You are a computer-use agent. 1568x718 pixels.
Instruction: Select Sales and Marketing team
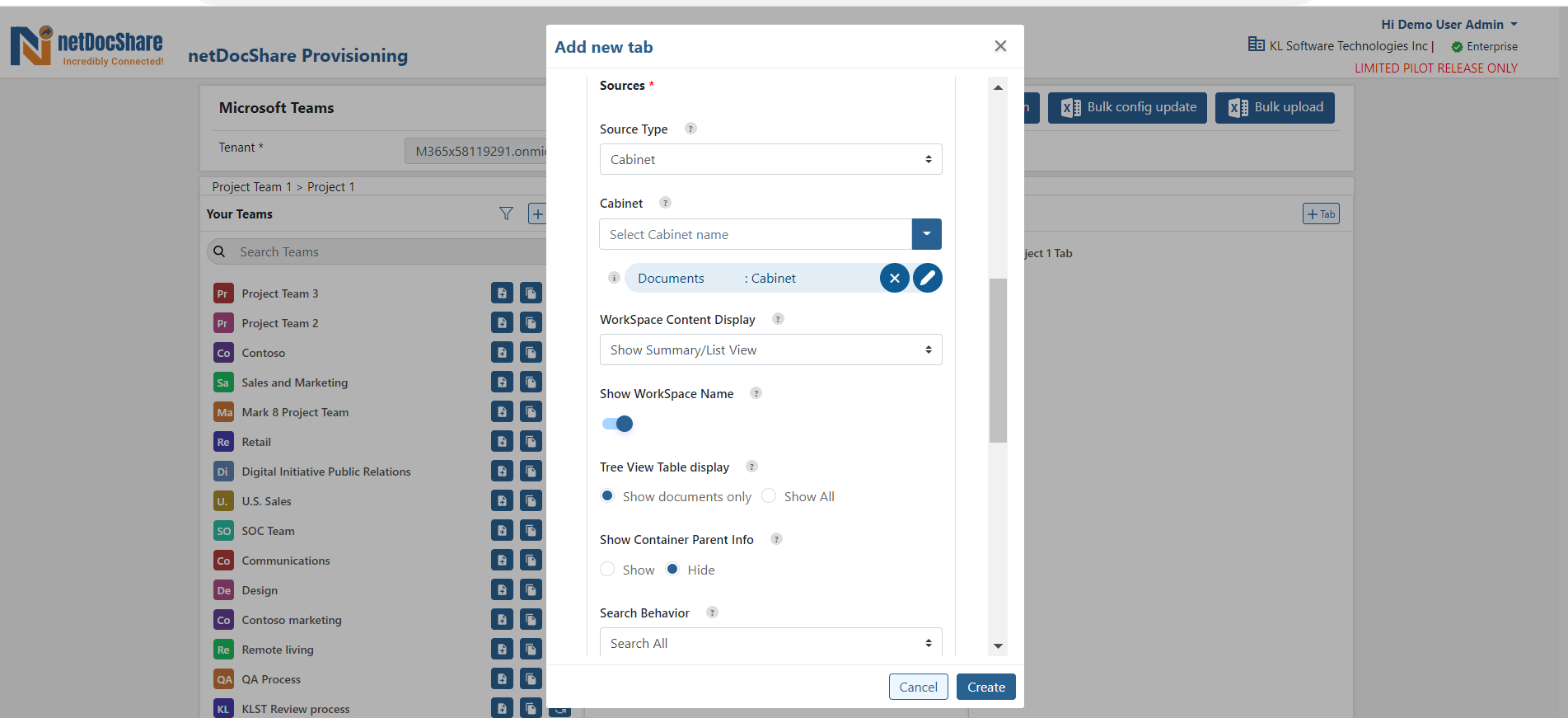coord(295,382)
